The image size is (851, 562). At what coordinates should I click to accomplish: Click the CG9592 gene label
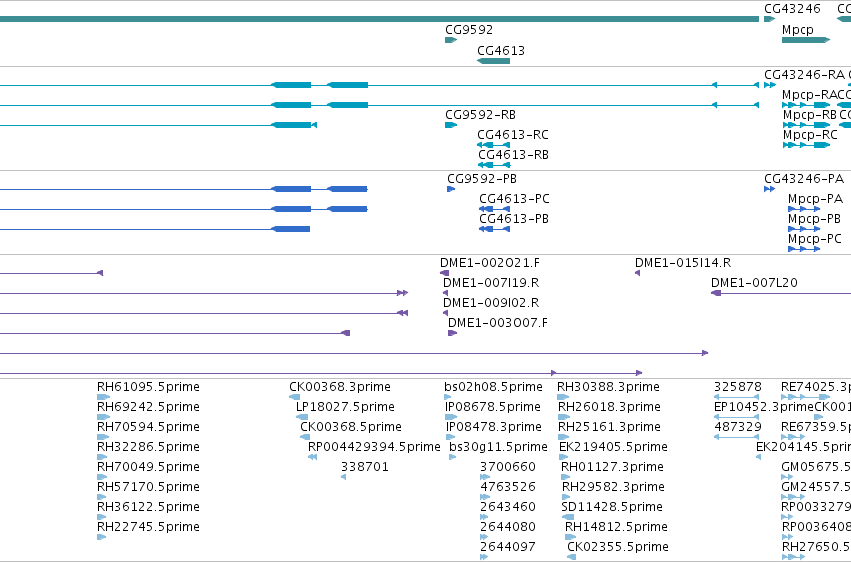[469, 30]
